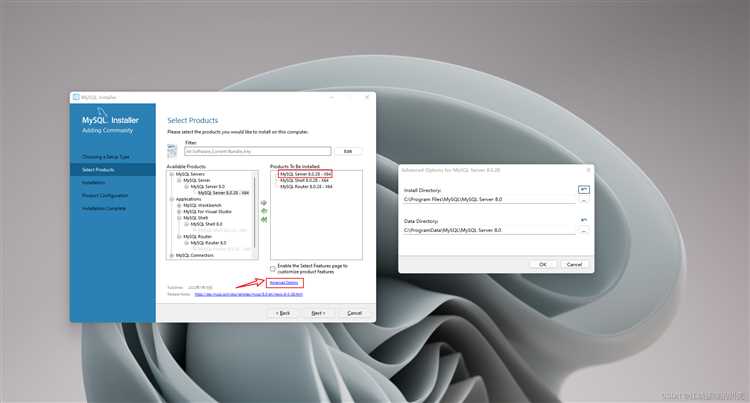Image resolution: width=750 pixels, height=403 pixels.
Task: Browse for a new Install Directory
Action: [584, 200]
